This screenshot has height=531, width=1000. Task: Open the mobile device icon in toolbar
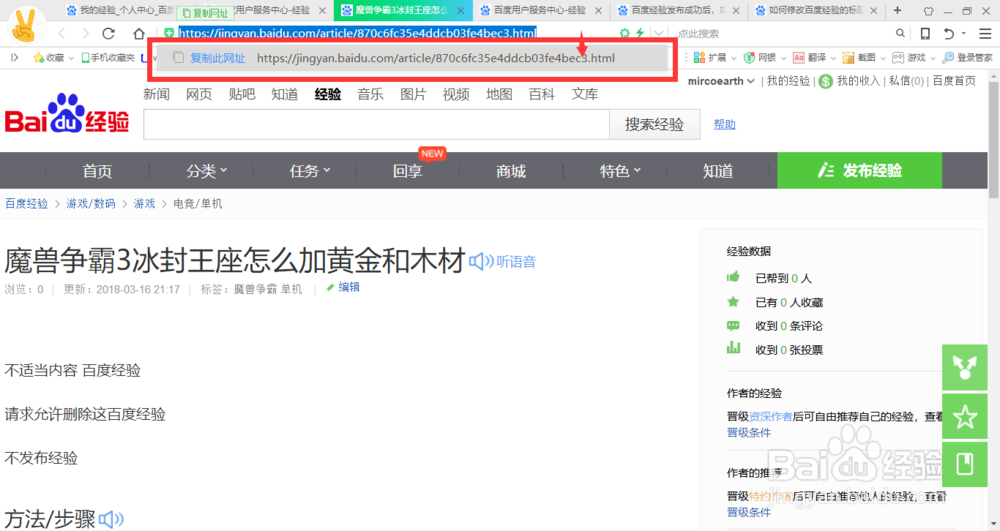pyautogui.click(x=925, y=33)
